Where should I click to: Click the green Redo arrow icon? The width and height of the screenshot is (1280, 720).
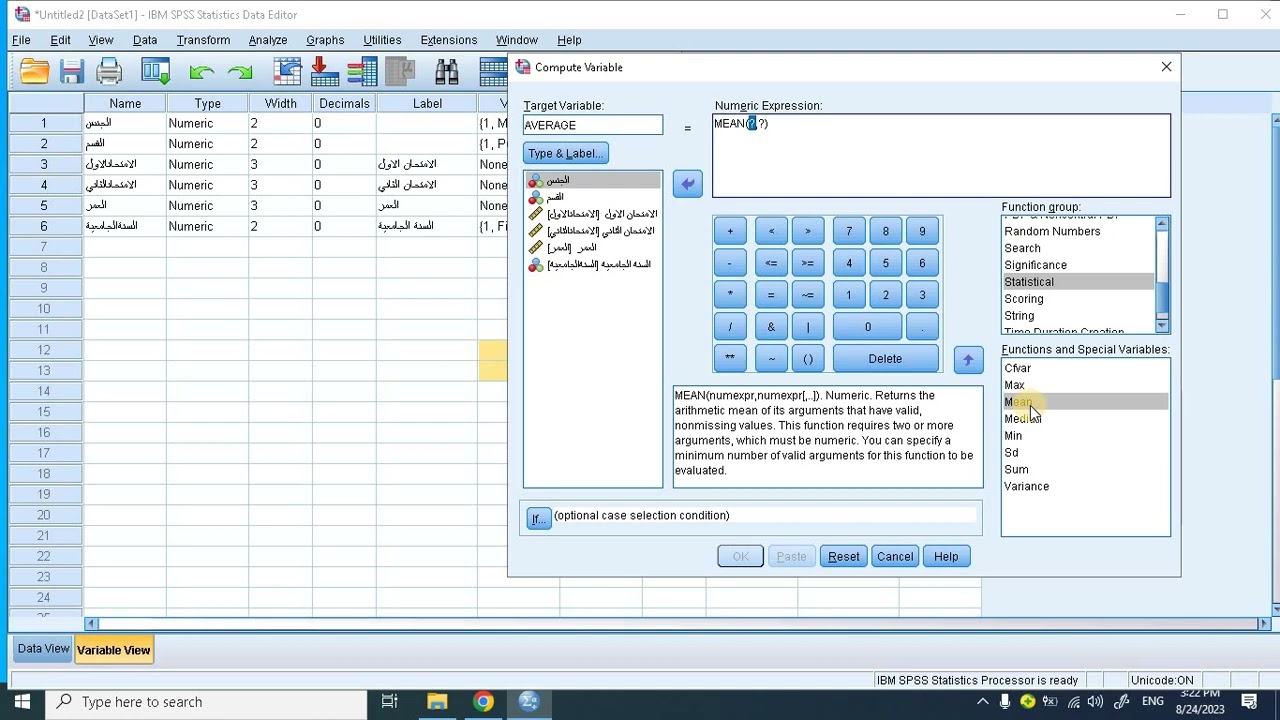click(x=240, y=71)
